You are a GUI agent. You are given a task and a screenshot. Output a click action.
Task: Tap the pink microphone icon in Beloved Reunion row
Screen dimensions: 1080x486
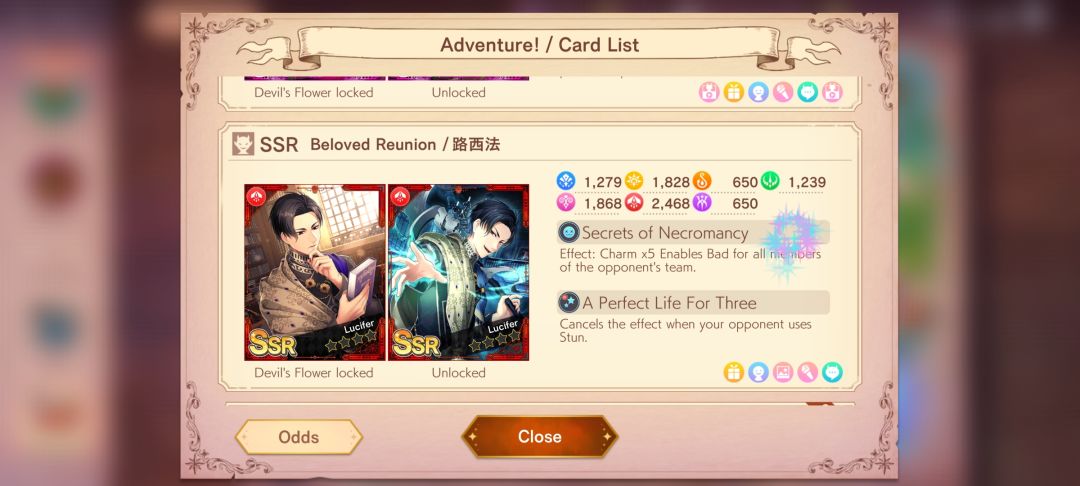[808, 372]
